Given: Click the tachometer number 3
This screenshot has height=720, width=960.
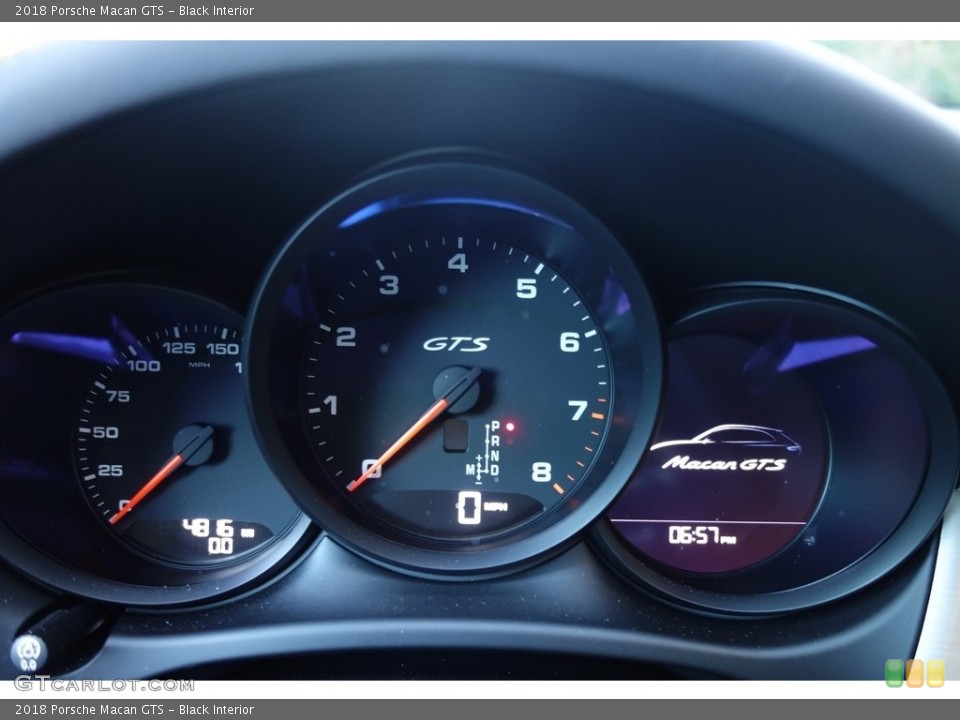Looking at the screenshot, I should click(x=389, y=285).
